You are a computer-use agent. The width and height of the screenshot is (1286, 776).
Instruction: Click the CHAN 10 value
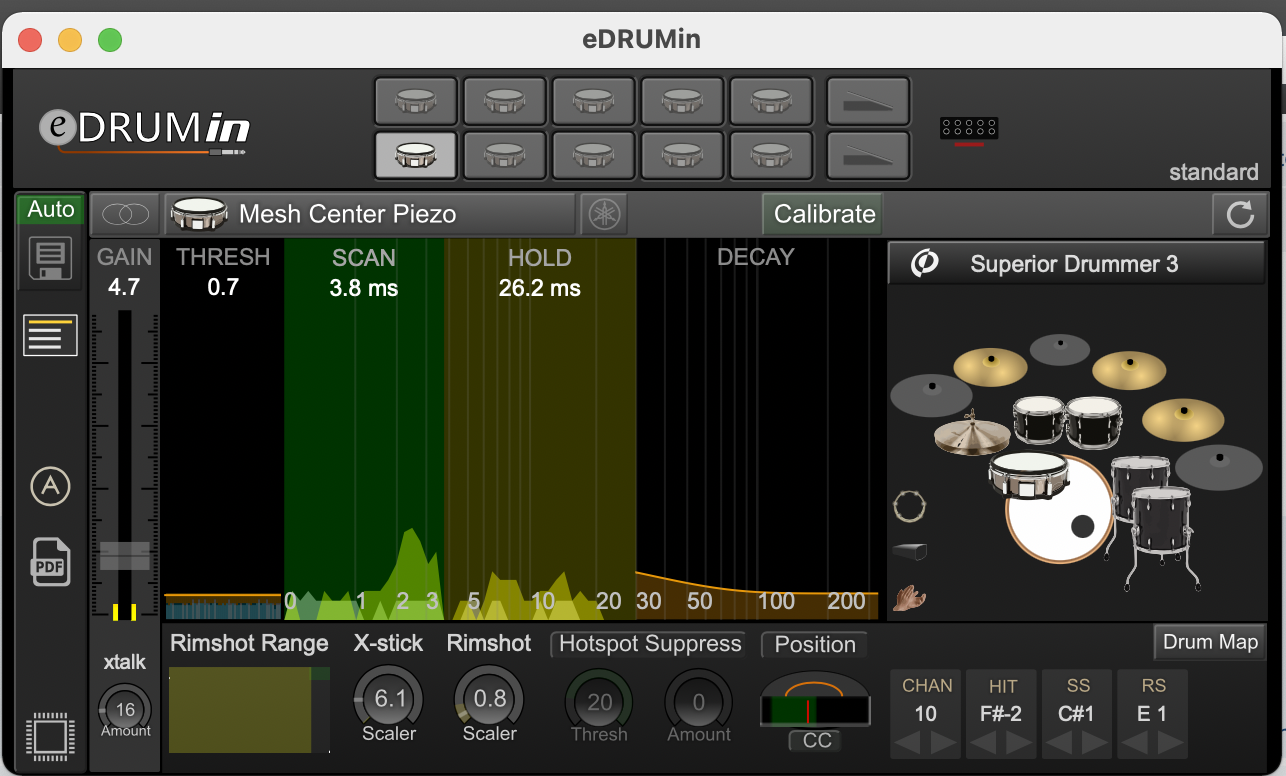click(x=926, y=714)
